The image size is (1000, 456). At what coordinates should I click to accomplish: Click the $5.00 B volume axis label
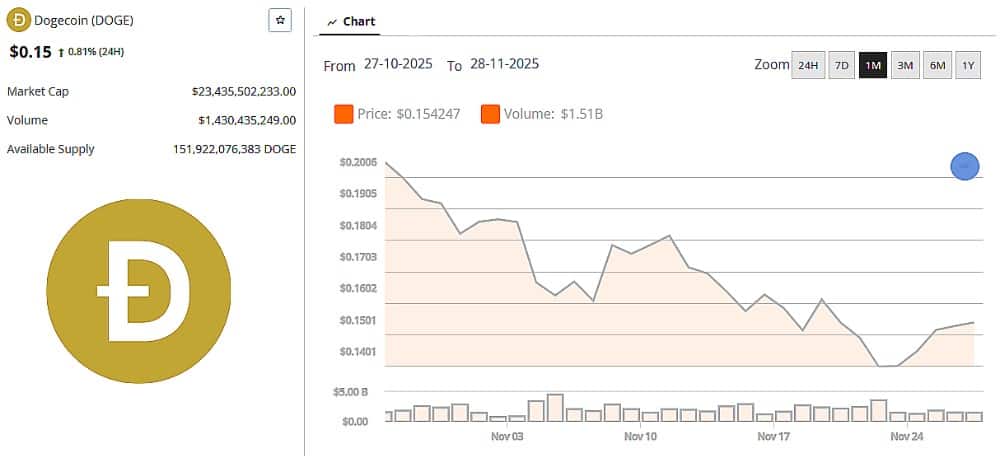point(350,392)
